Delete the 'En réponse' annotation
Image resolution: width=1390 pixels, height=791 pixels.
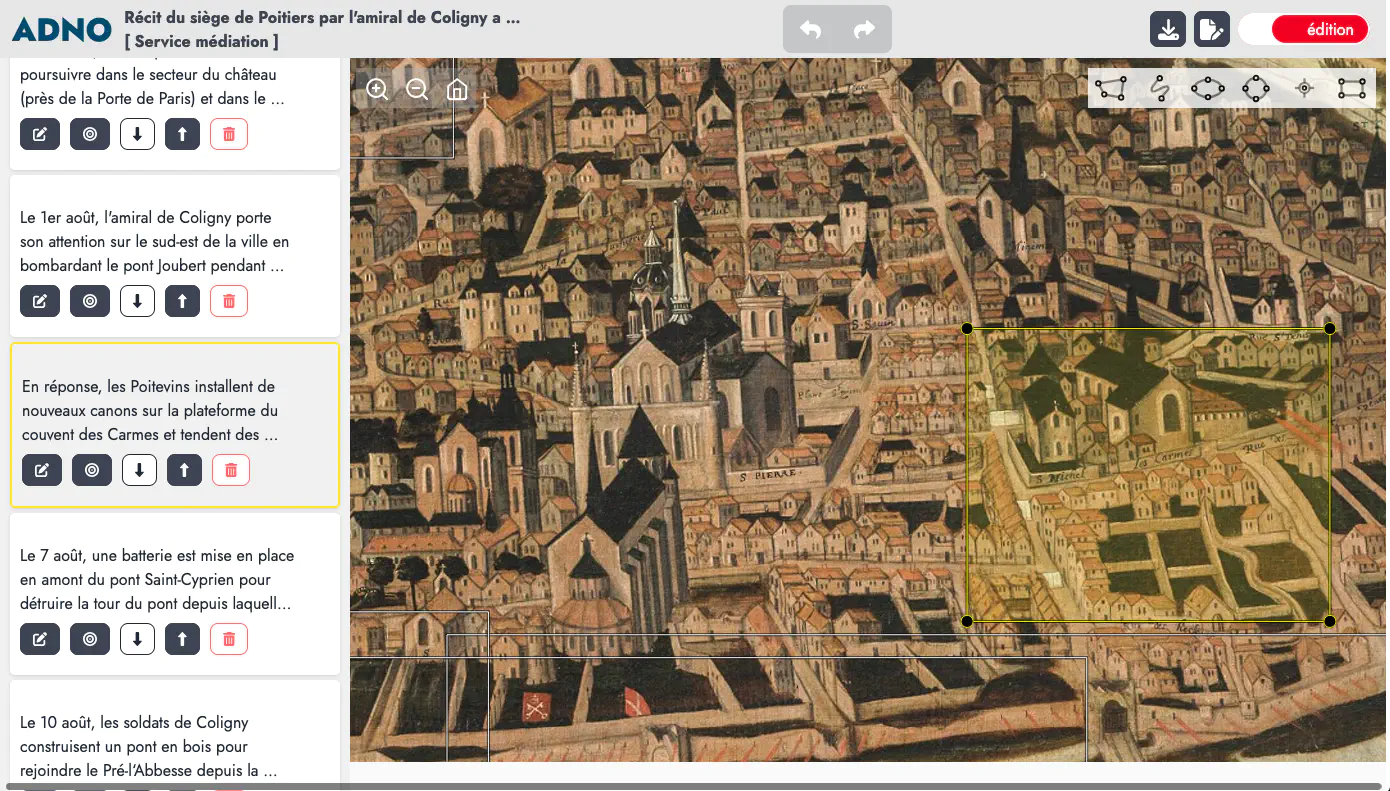[x=231, y=470]
